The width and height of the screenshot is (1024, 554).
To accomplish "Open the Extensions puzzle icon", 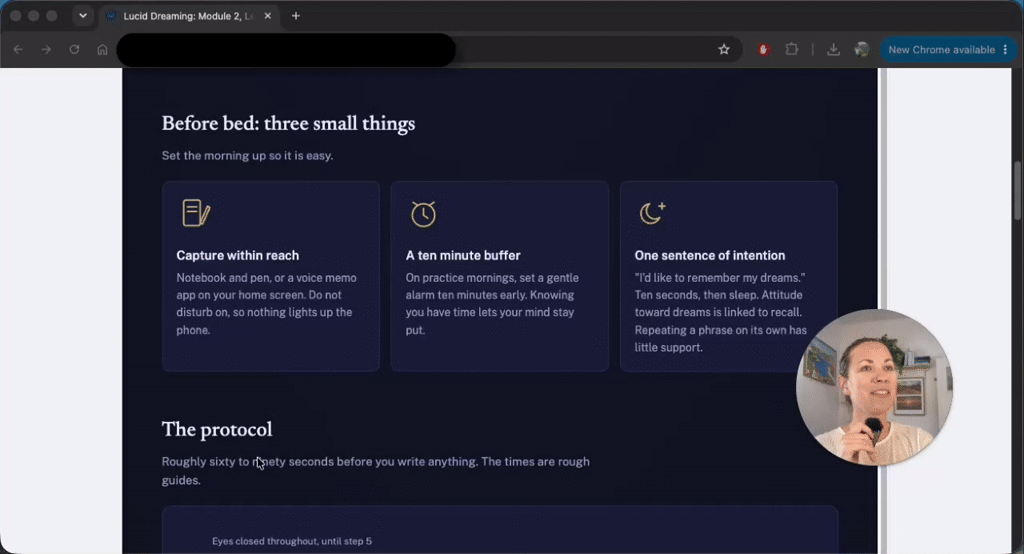I will [x=792, y=50].
